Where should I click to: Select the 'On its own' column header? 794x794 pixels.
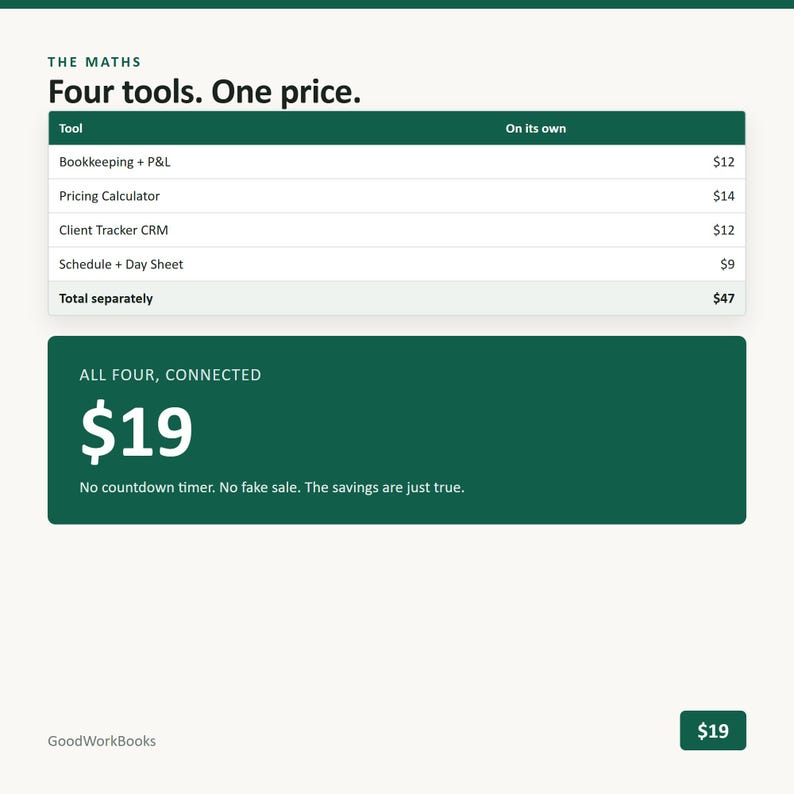[535, 129]
